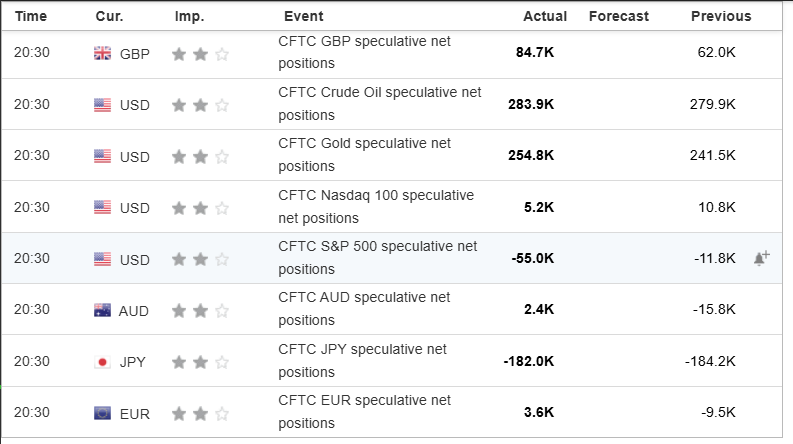793x444 pixels.
Task: Click US flag in Crude Oil row
Action: tap(102, 105)
